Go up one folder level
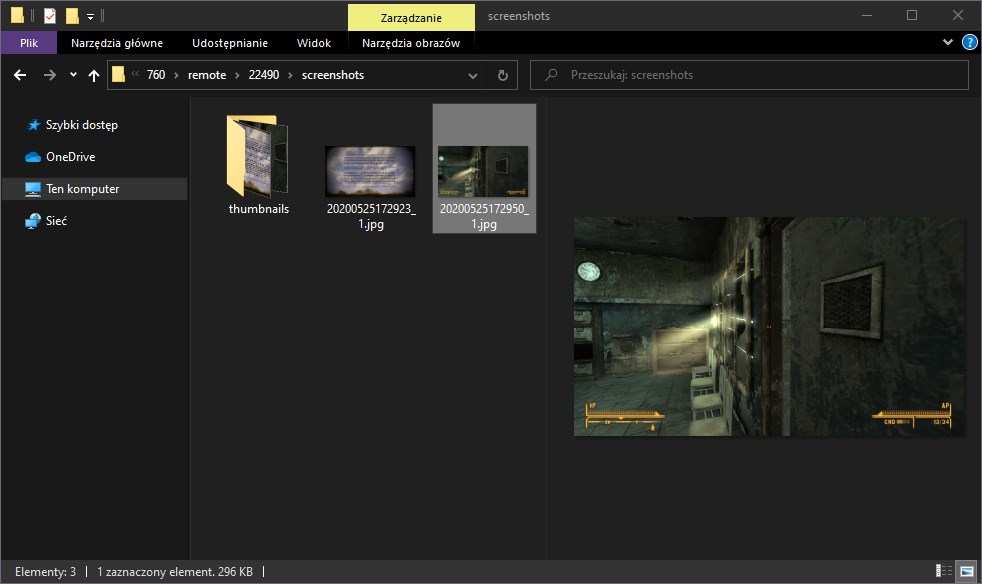 (x=94, y=75)
